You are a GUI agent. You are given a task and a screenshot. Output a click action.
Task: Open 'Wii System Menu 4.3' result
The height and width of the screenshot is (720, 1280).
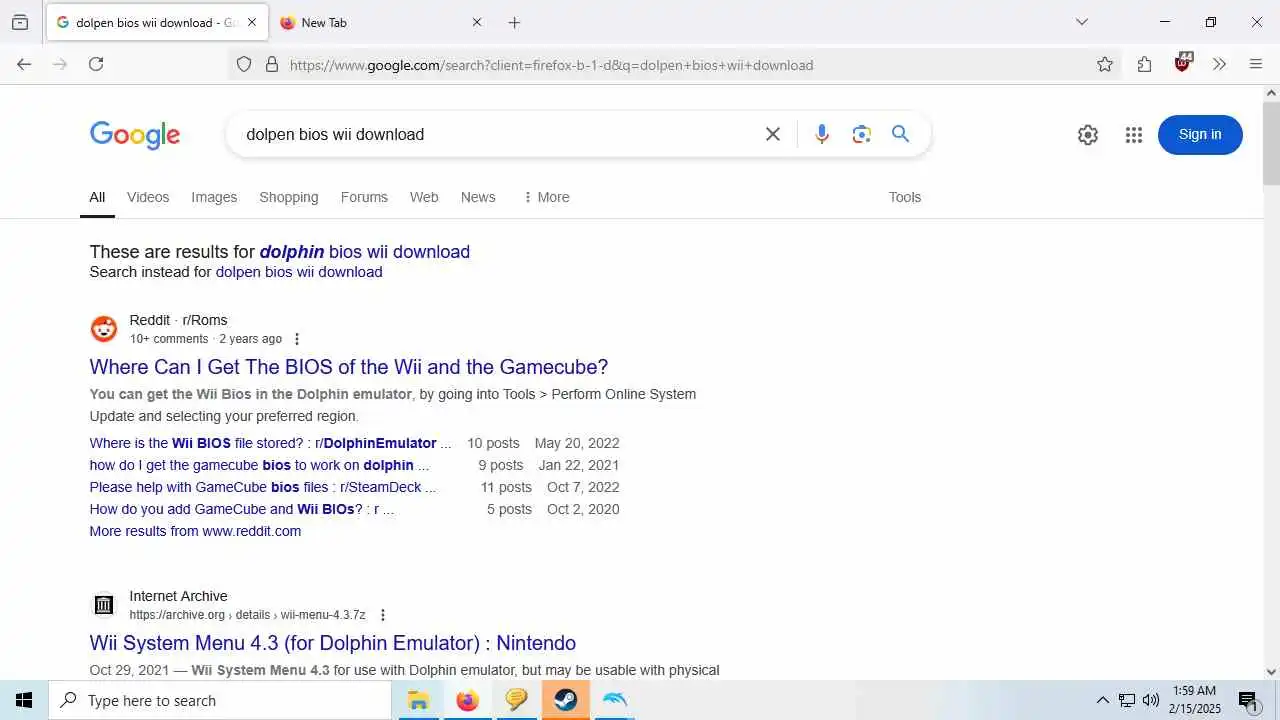(x=333, y=643)
